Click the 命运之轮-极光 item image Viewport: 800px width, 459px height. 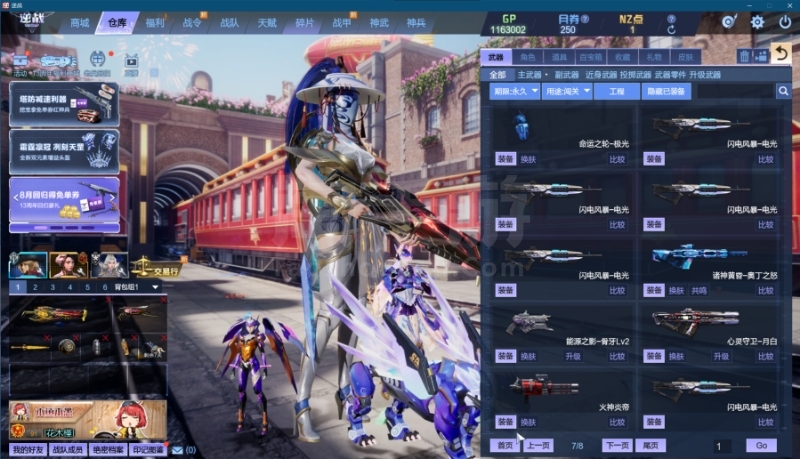521,126
